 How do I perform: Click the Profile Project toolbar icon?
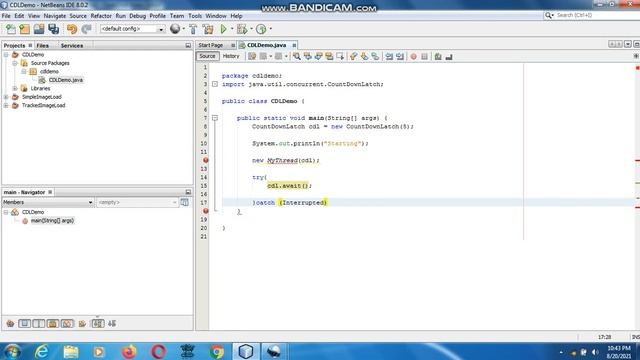click(261, 29)
